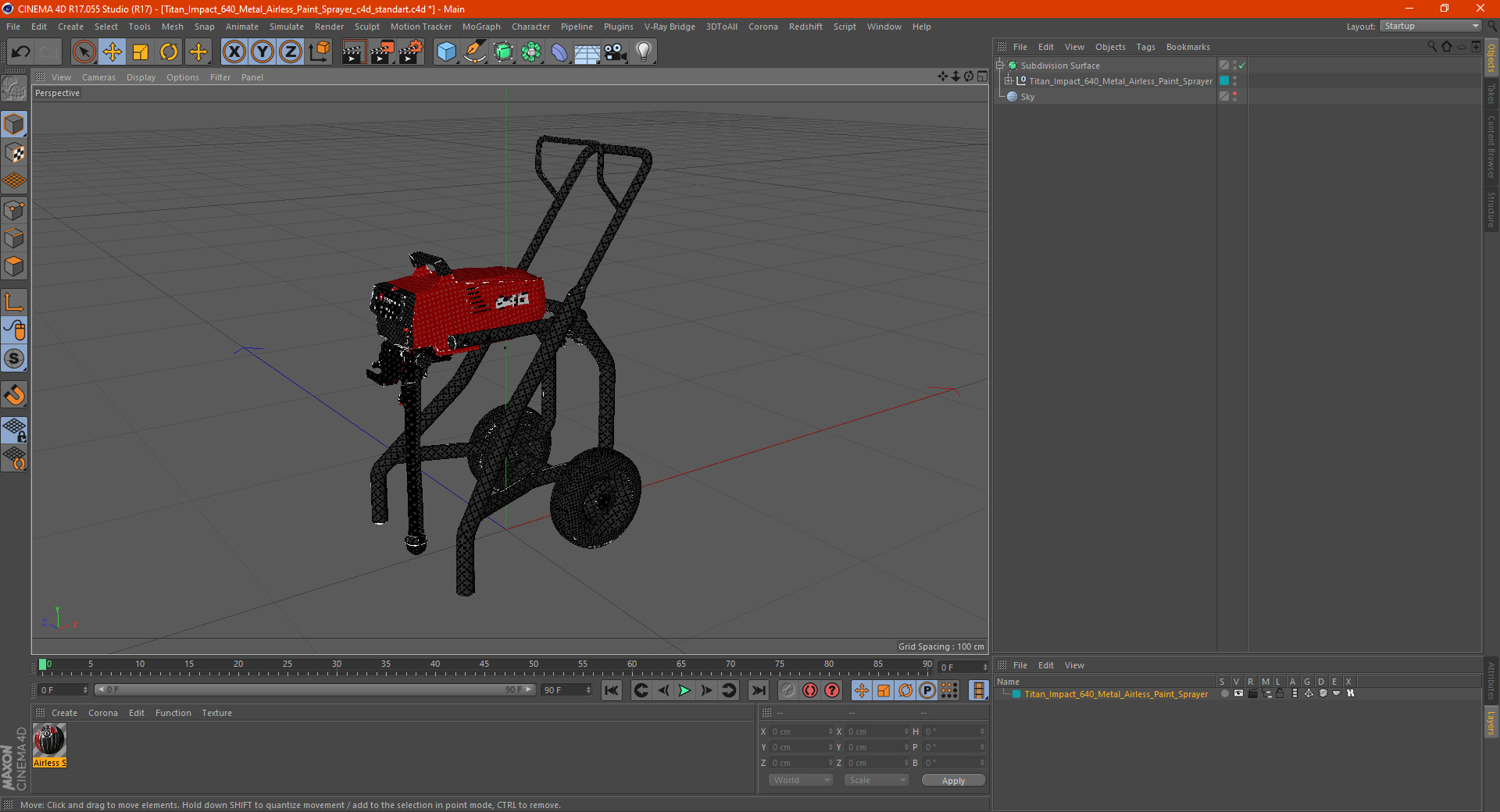This screenshot has width=1500, height=812.
Task: Open the spline Pen tool
Action: coord(474,52)
